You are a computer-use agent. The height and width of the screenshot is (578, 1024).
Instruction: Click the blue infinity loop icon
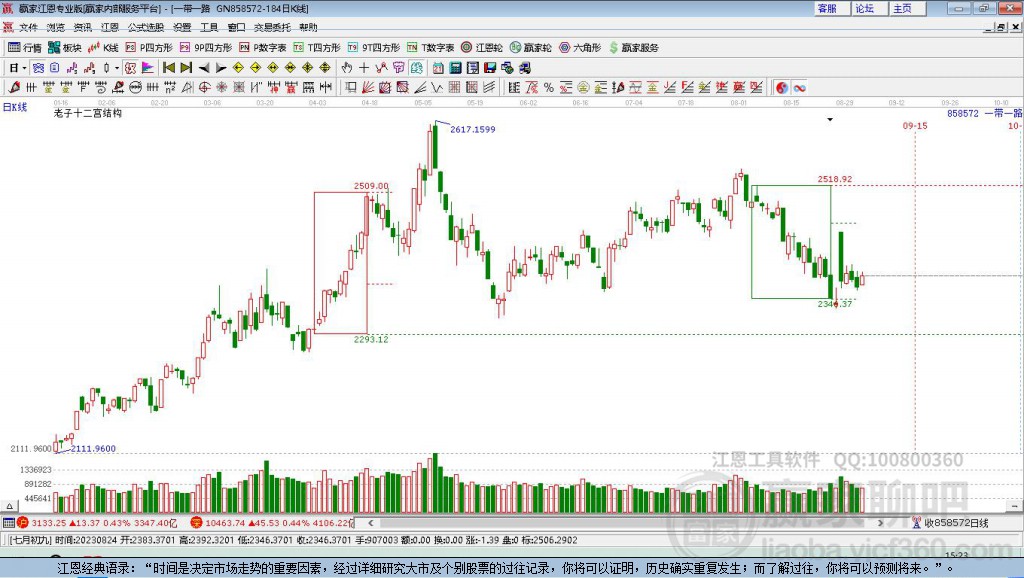pyautogui.click(x=799, y=88)
